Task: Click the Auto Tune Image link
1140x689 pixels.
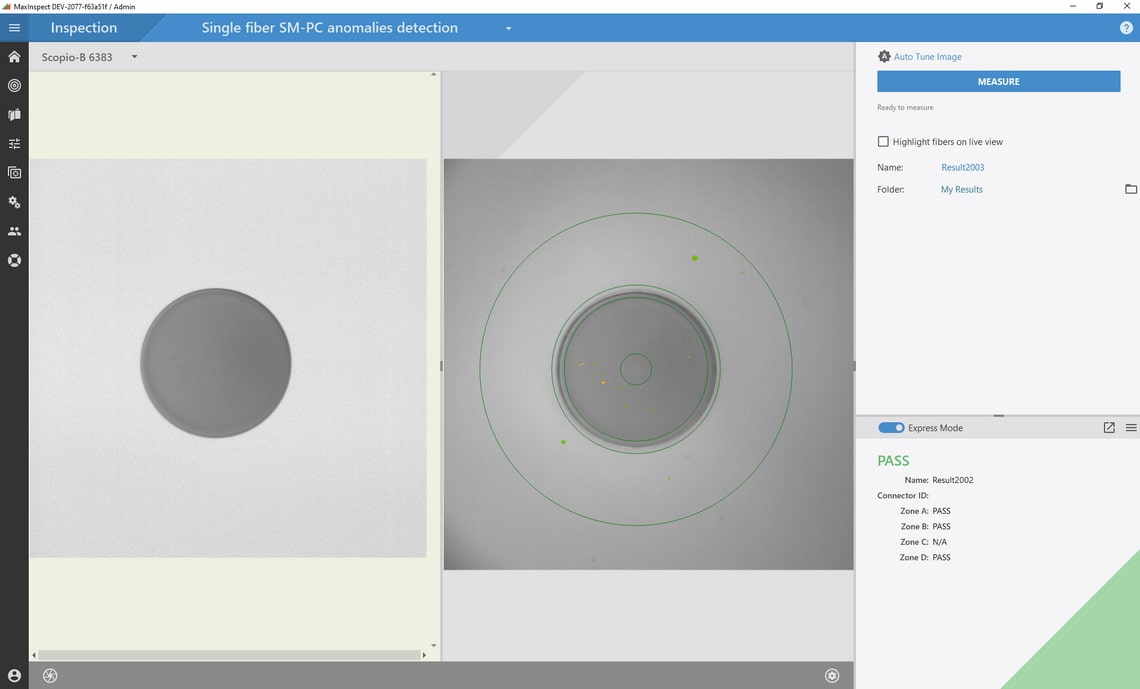Action: (927, 57)
